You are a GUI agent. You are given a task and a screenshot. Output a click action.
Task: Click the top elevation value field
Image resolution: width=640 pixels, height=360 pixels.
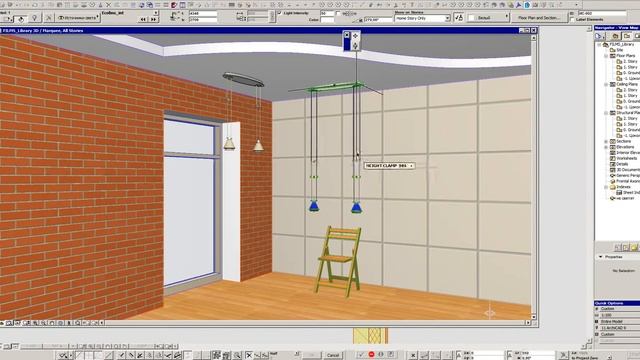202,13
